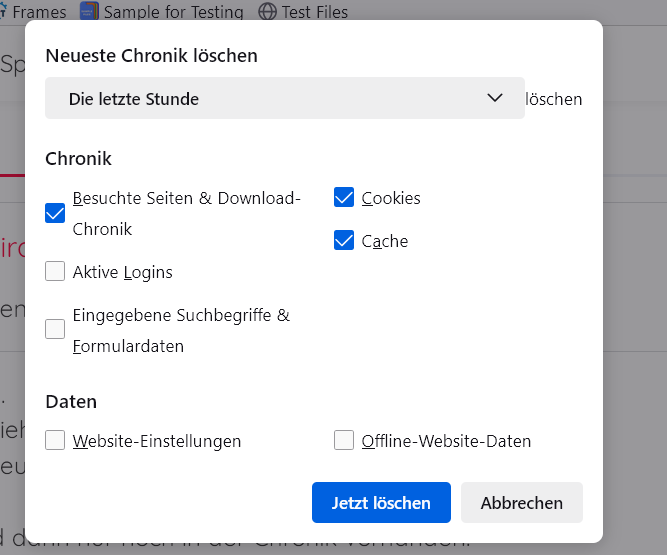Check Eingegebene Suchbegriffe & Formulardaten box
This screenshot has width=667, height=555.
(56, 331)
